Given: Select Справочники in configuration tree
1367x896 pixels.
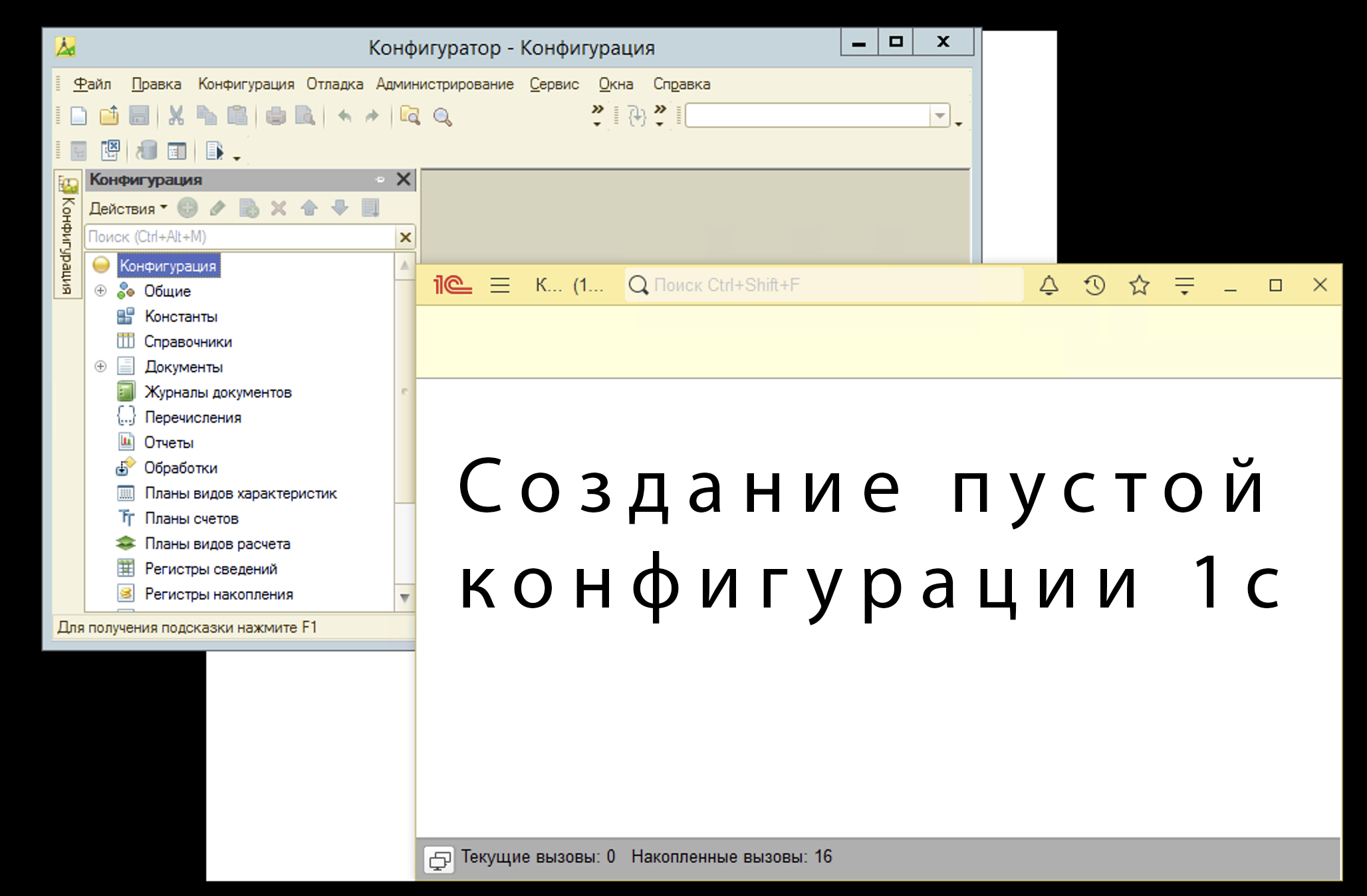Looking at the screenshot, I should point(188,342).
